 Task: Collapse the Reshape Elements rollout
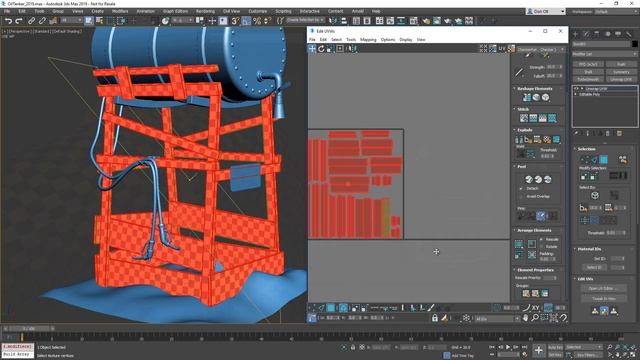click(x=514, y=89)
